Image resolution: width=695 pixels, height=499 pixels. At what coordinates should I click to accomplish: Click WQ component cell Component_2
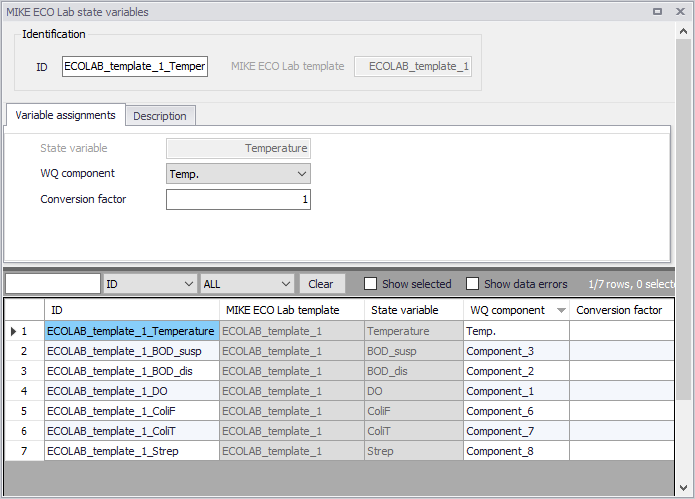516,371
